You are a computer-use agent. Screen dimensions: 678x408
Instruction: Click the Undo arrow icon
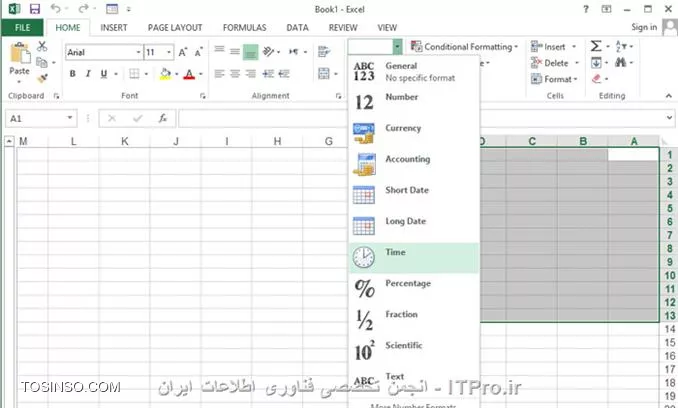coord(56,8)
